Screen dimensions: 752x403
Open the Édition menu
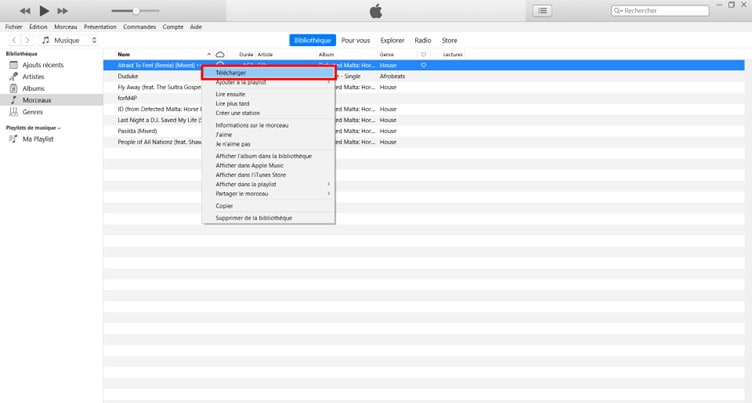[x=38, y=27]
